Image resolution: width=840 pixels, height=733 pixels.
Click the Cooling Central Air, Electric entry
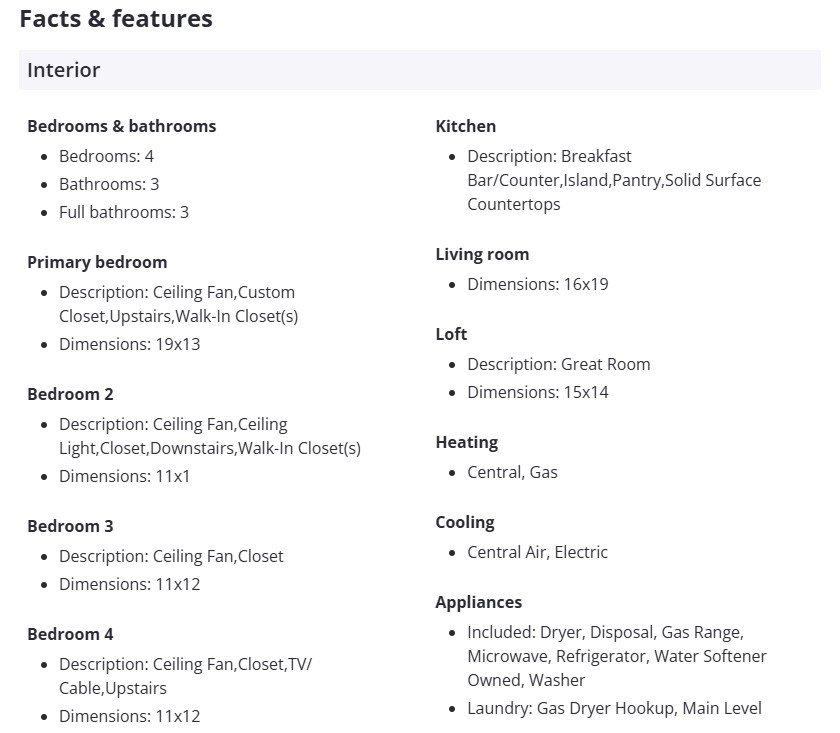[537, 552]
